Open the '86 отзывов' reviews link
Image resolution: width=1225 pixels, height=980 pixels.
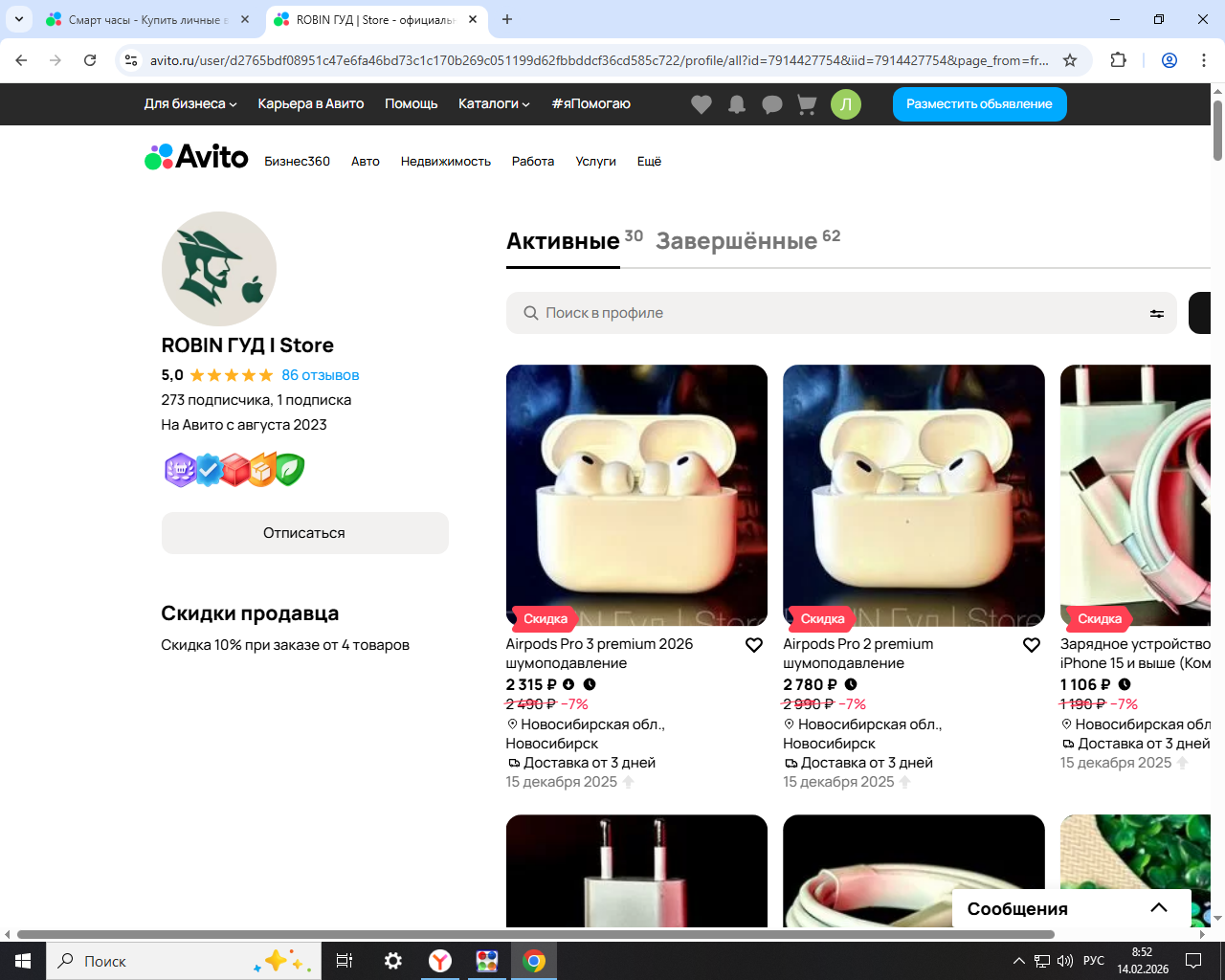tap(321, 375)
